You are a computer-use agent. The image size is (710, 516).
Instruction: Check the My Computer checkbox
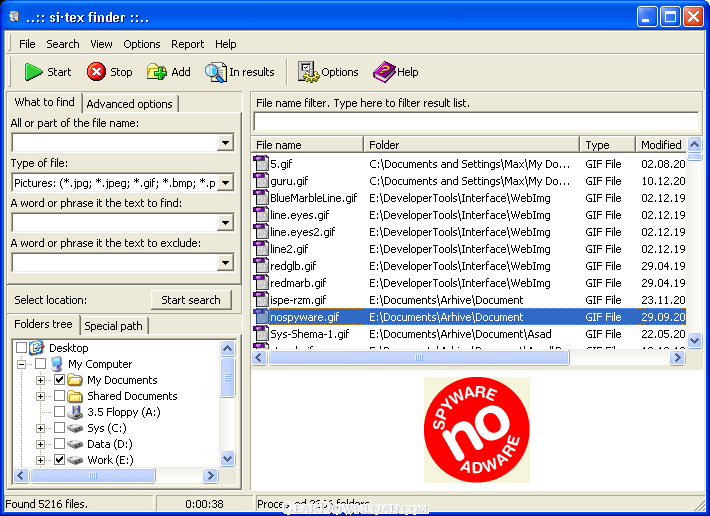[40, 363]
